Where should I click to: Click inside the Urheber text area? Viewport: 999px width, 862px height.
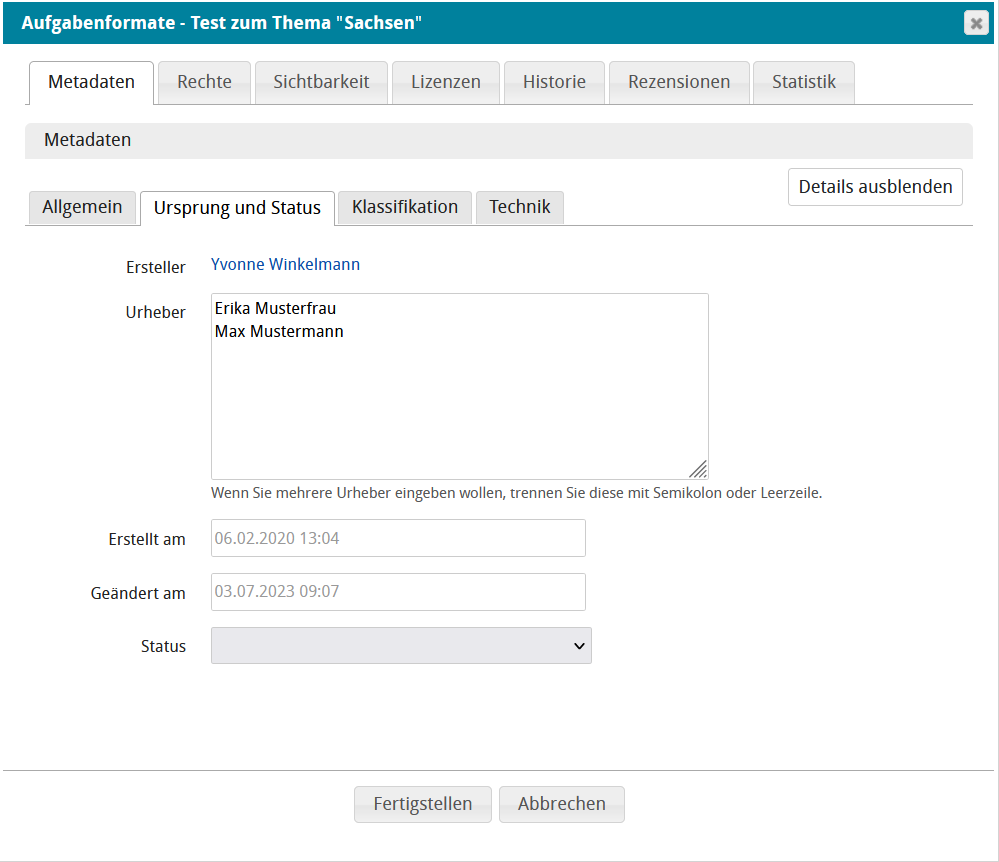coord(459,400)
